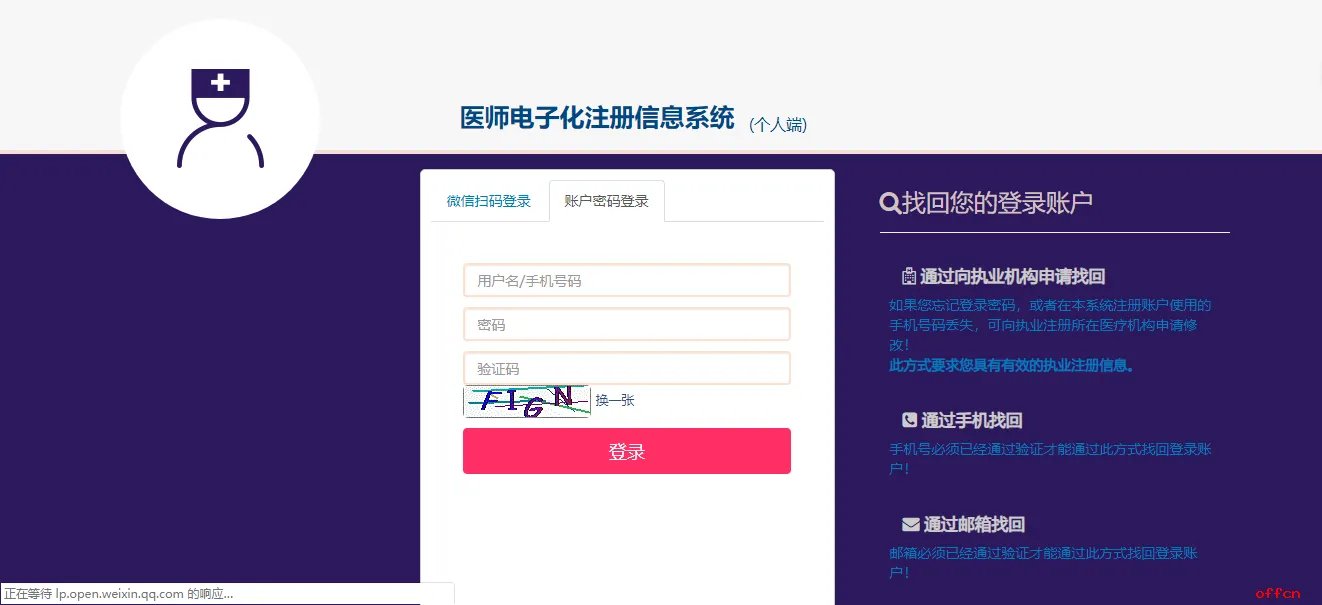1322x605 pixels.
Task: Switch to the 微信扫码登录 tab
Action: pos(488,201)
